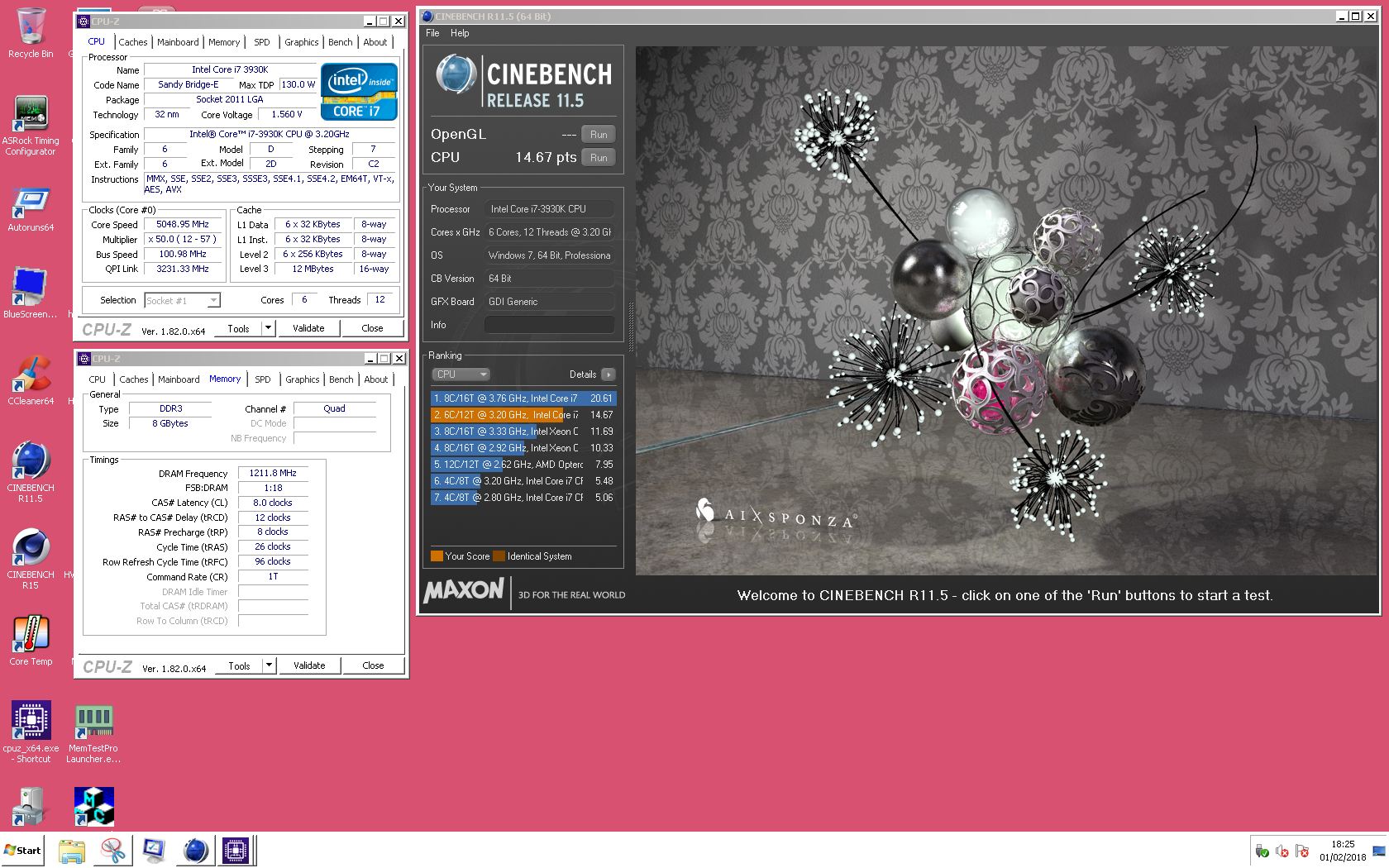Click the Safely Remove Hardware tray icon
Viewport: 1389px width, 868px height.
pyautogui.click(x=1262, y=851)
